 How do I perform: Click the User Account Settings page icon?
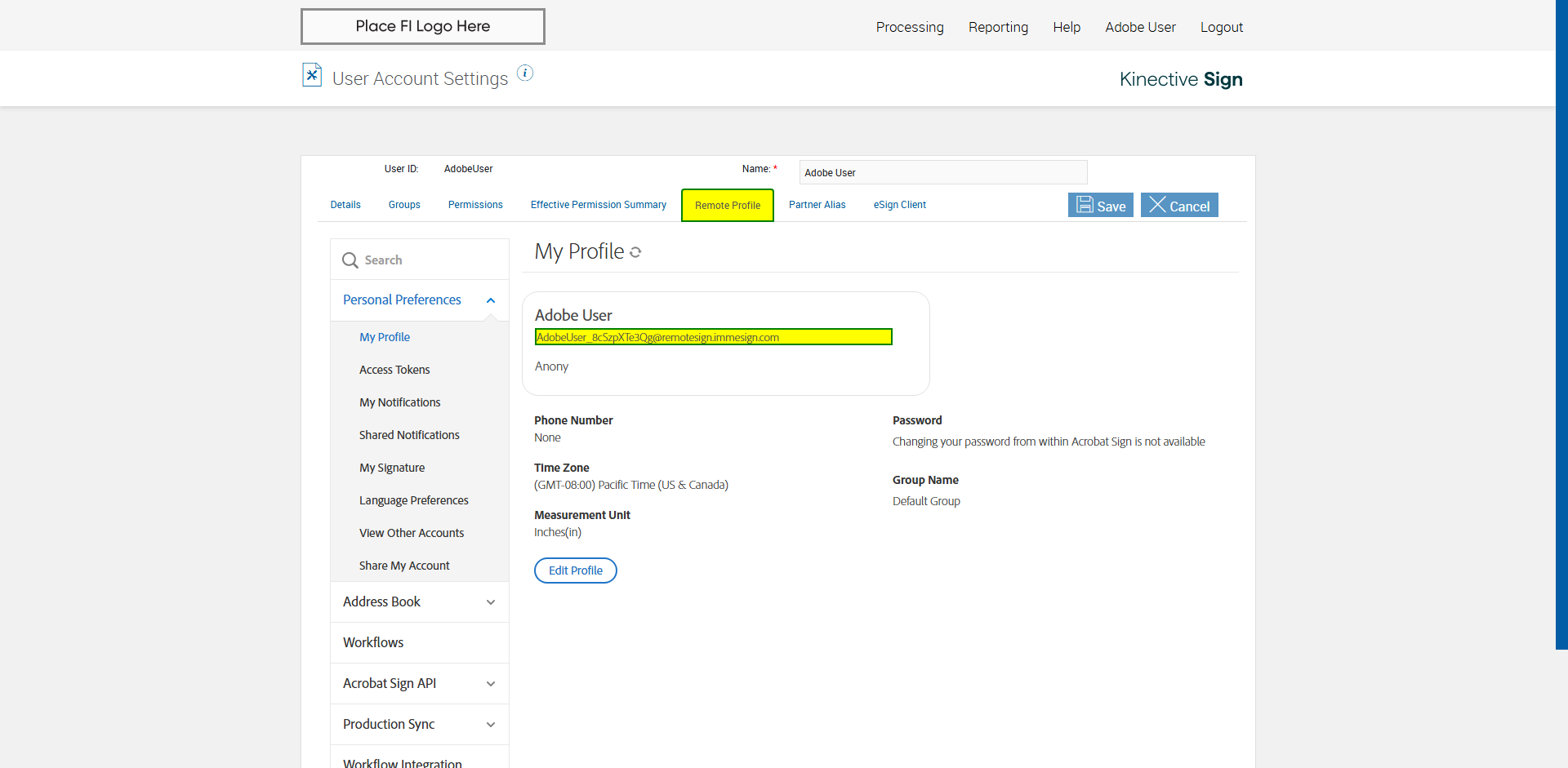312,75
